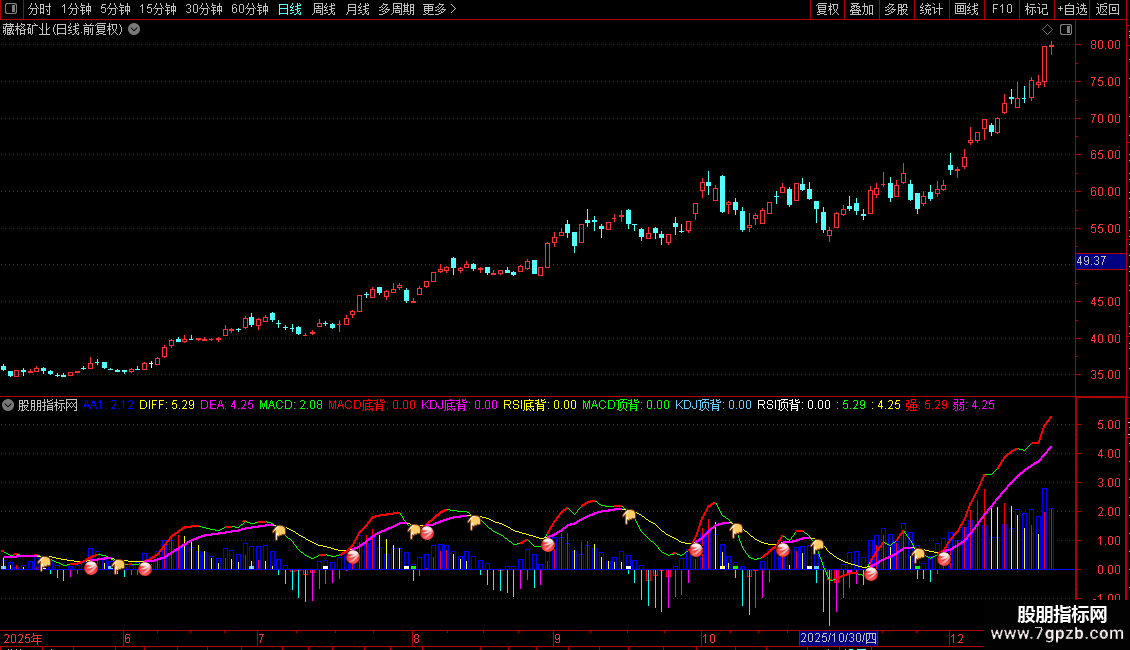Click the 标记 mark button
Viewport: 1130px width, 650px height.
pos(1036,9)
